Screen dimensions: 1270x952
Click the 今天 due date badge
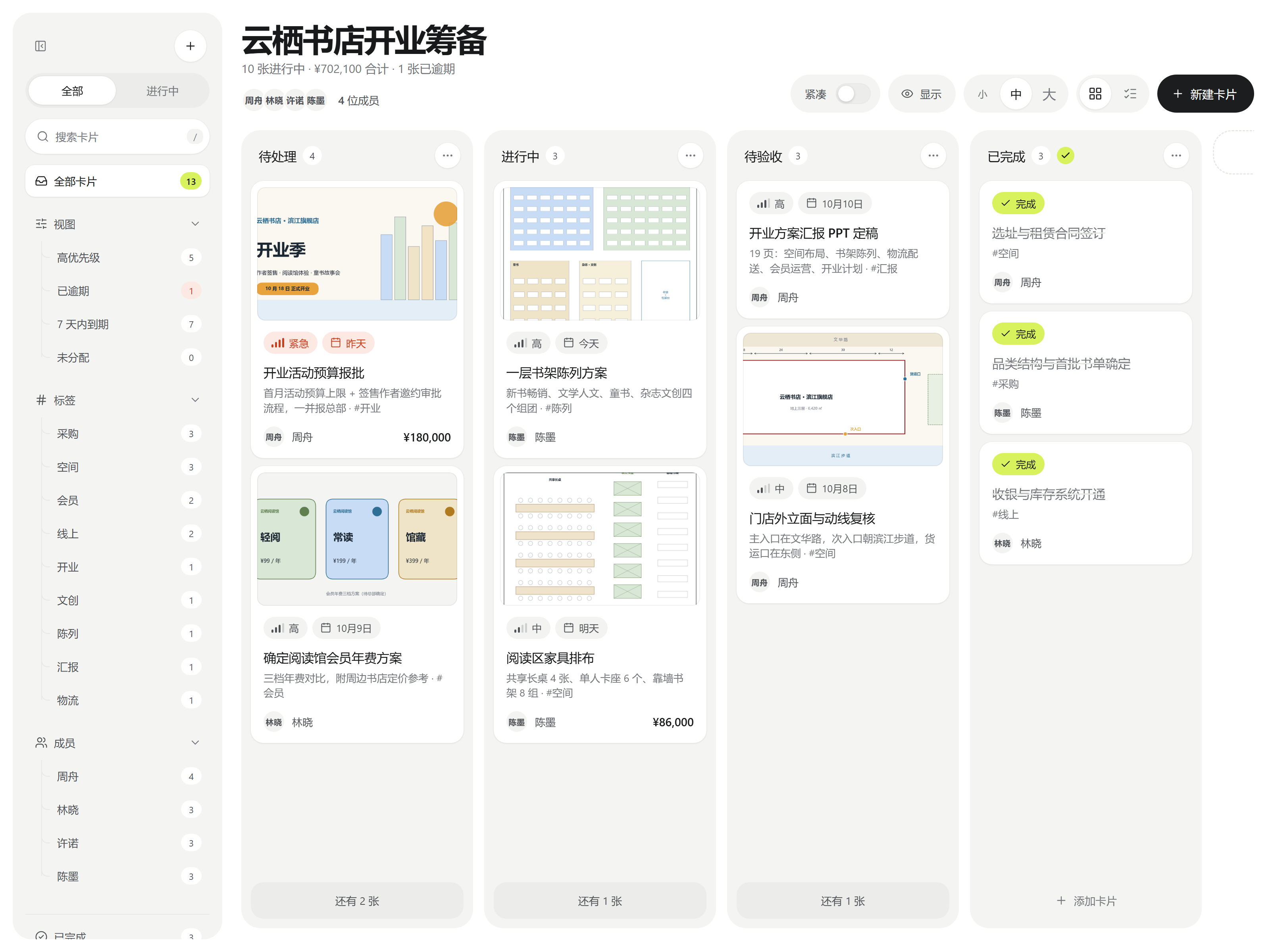(x=581, y=343)
